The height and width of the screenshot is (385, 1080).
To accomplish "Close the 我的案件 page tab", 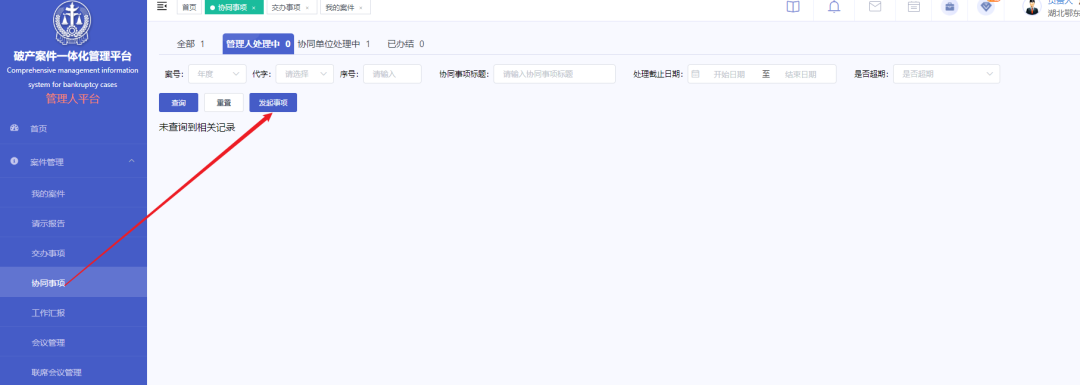I will [360, 8].
